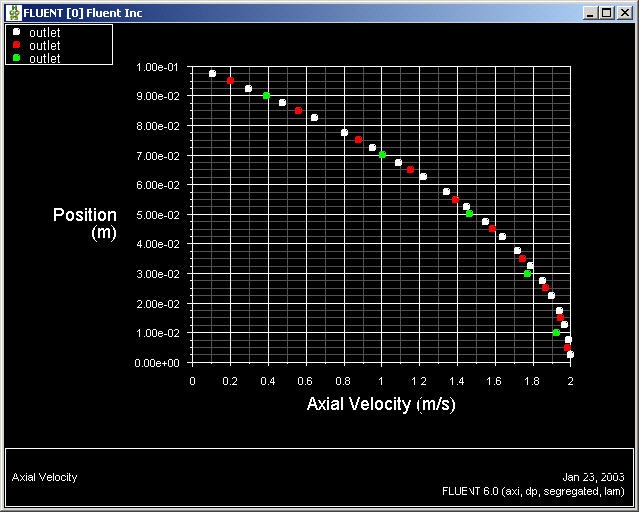This screenshot has width=639, height=512.
Task: Click the Axial Velocity (m/s) axis title
Action: (381, 404)
